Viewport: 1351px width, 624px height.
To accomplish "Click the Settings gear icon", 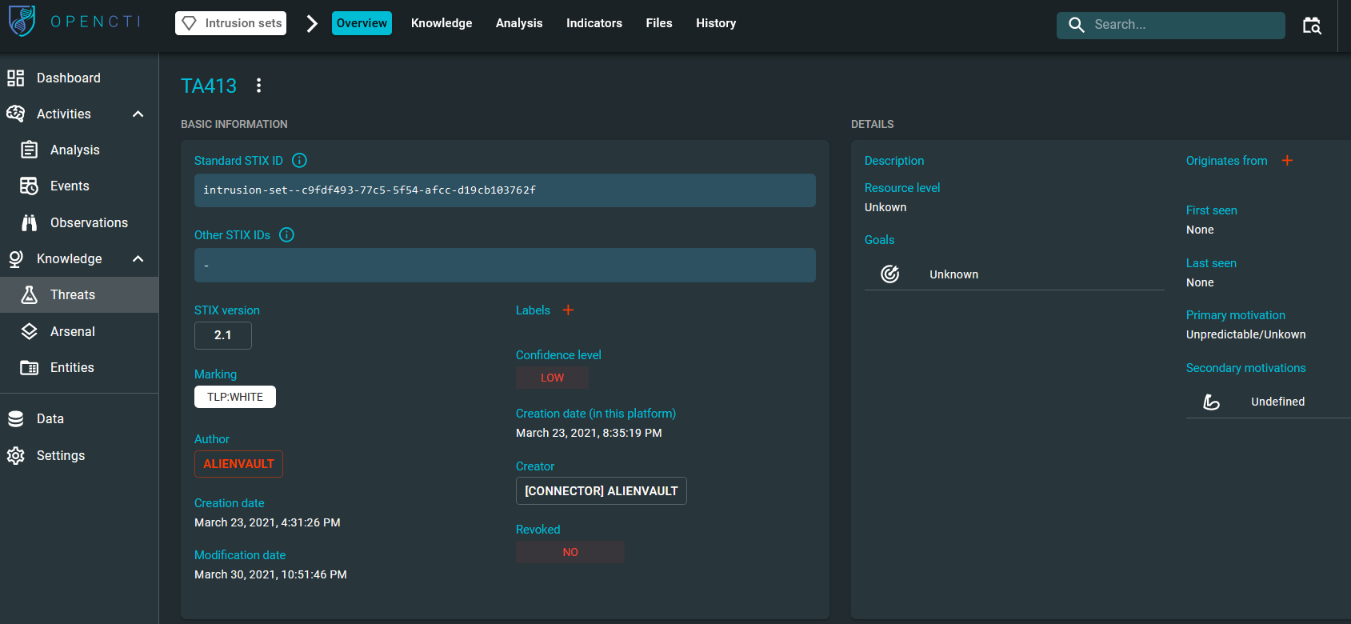I will coord(16,455).
